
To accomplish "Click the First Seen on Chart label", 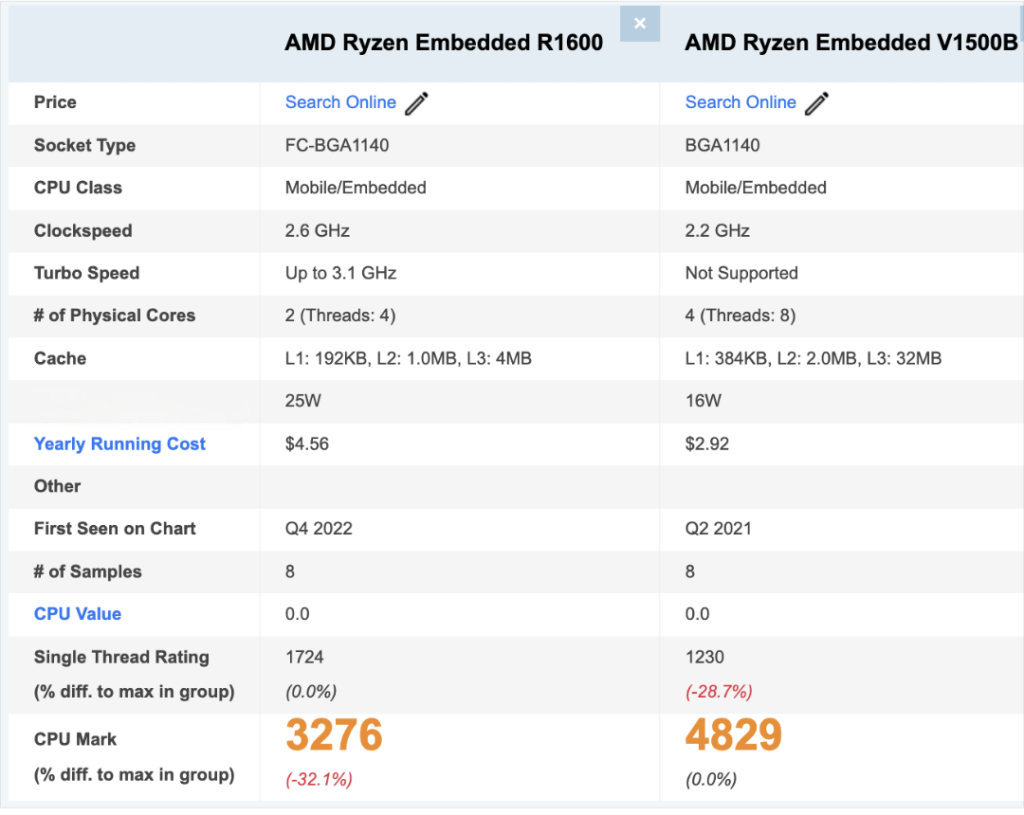I will [114, 528].
